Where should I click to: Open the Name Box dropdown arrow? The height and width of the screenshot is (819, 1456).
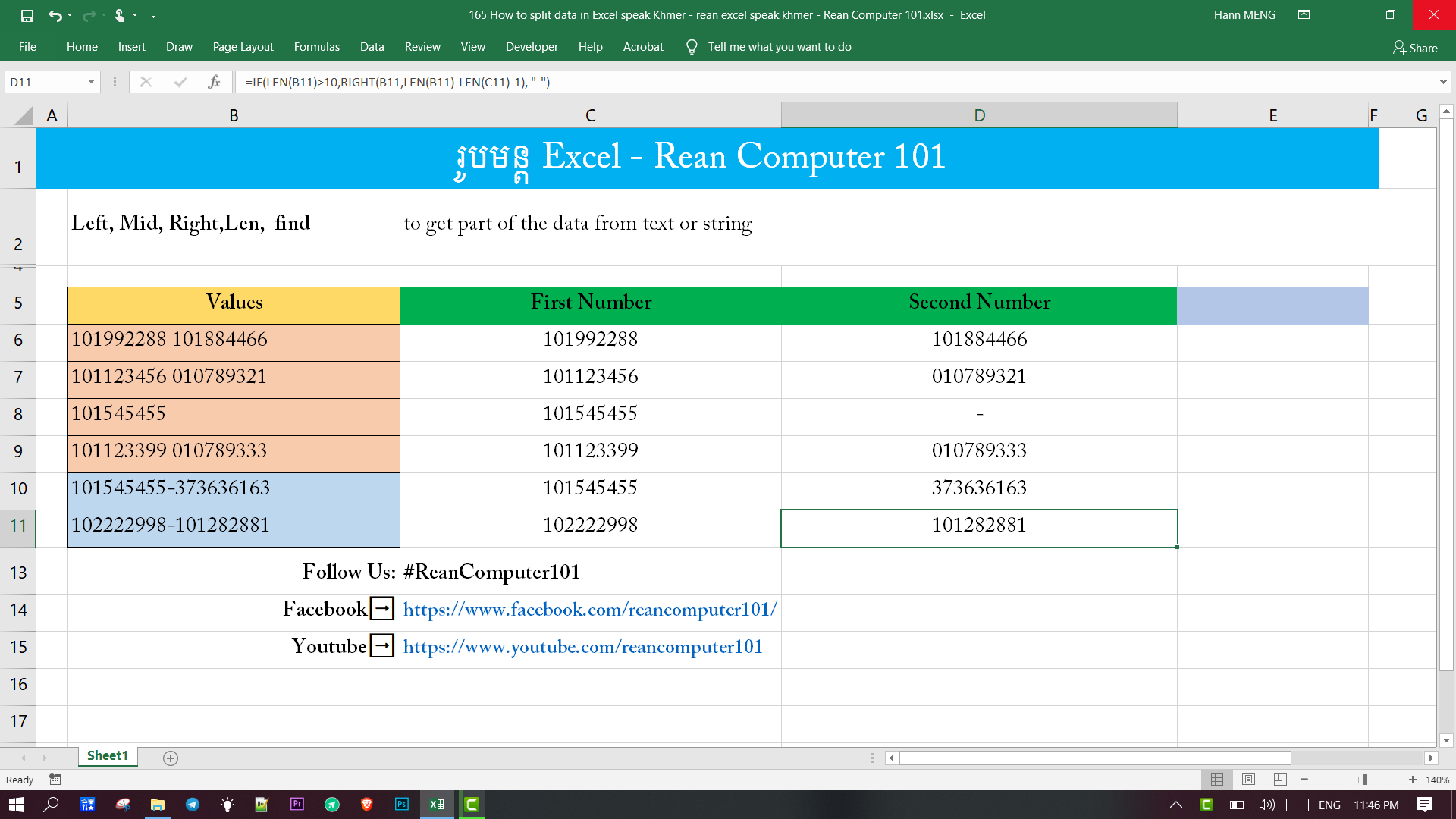tap(90, 81)
